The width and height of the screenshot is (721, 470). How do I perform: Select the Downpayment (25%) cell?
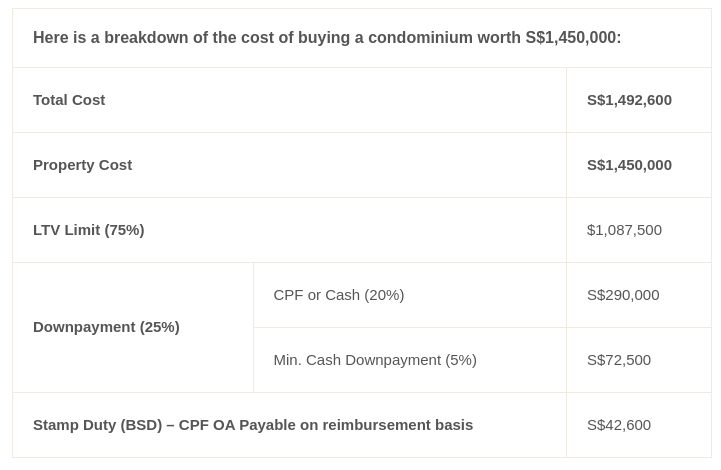coord(106,327)
